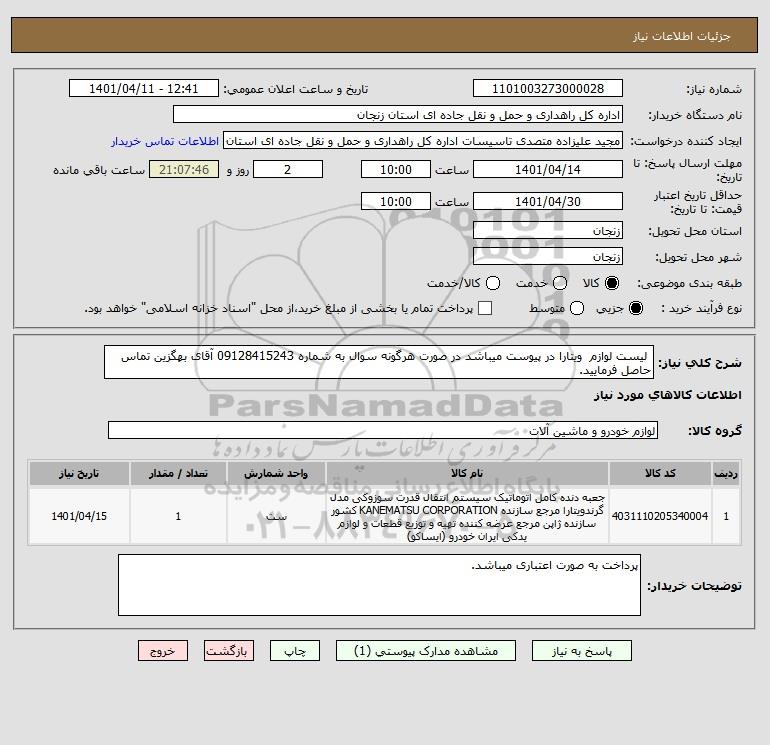Click the response deadline date 1401/04/14
This screenshot has width=770, height=745.
(x=548, y=169)
